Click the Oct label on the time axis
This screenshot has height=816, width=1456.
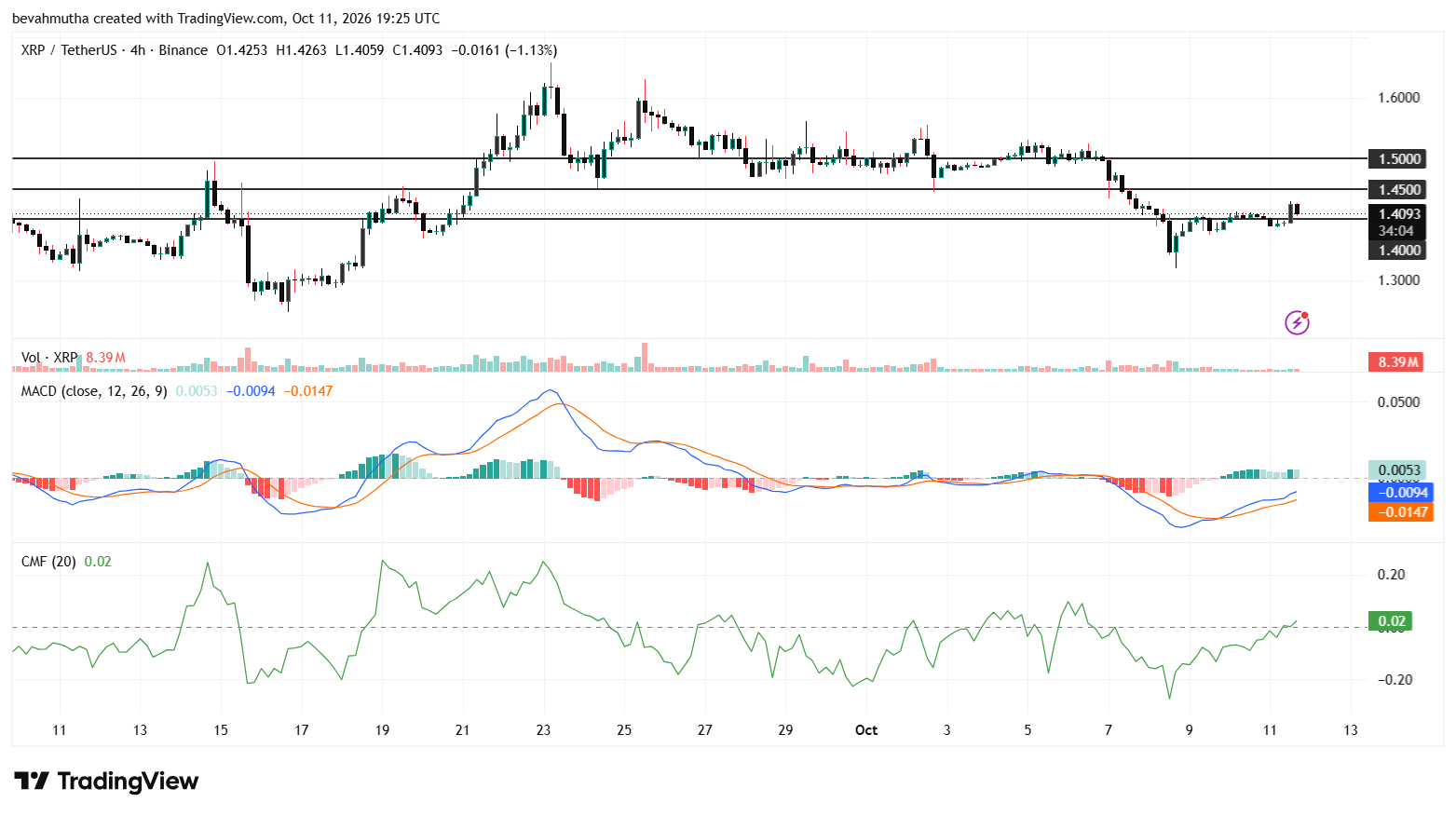pos(866,730)
